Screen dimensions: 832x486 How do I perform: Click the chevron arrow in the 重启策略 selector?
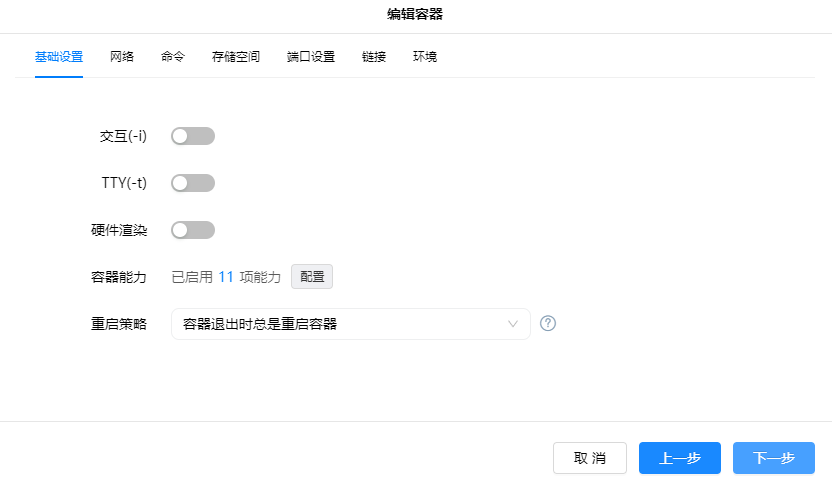pyautogui.click(x=513, y=324)
